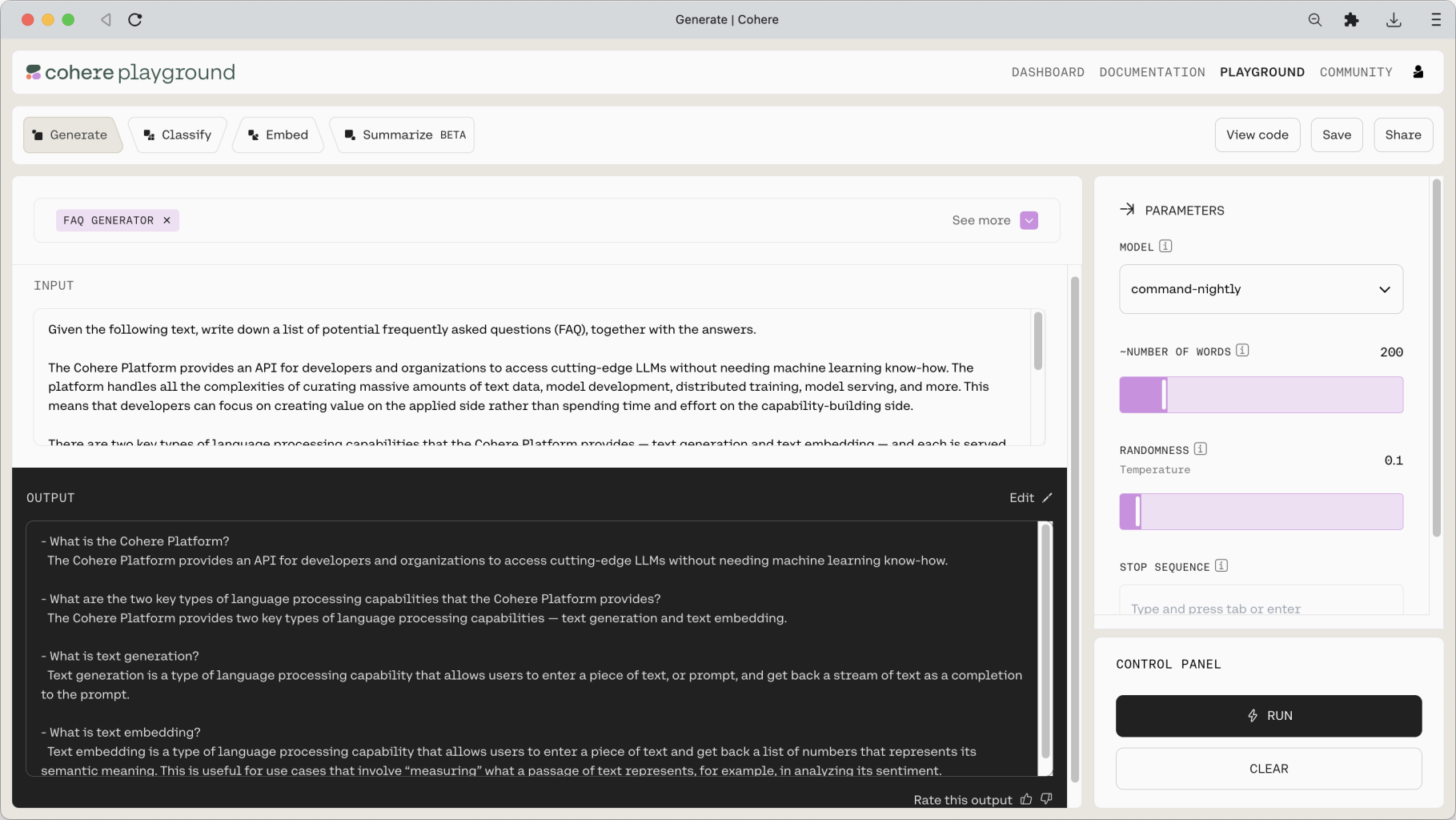This screenshot has height=820, width=1456.
Task: Reload the page with the refresh icon
Action: pyautogui.click(x=135, y=19)
